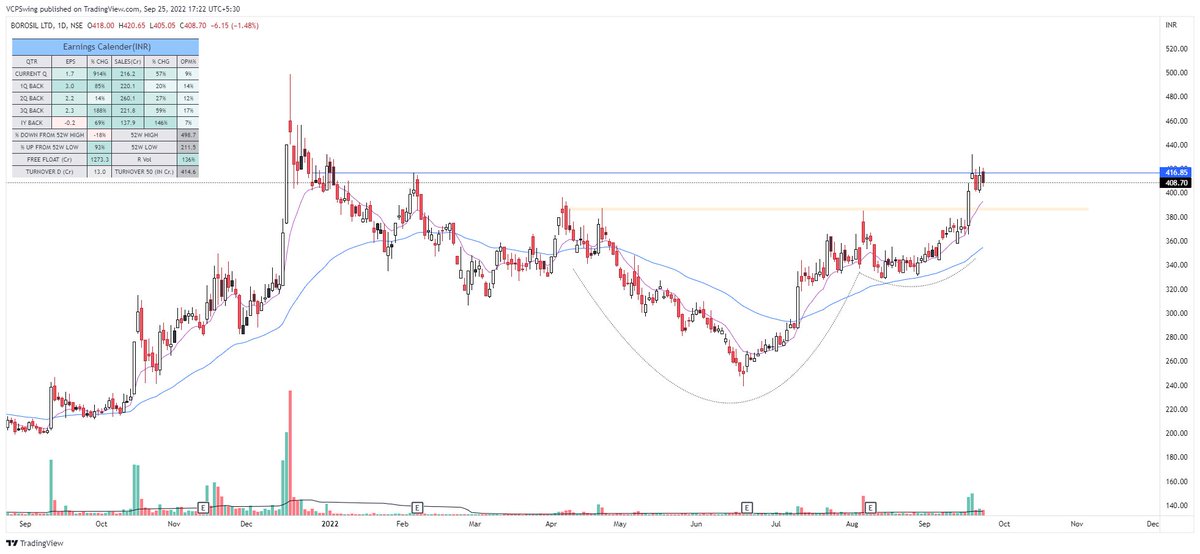Click the Jun label on time axis
Viewport: 1200px width, 554px height.
(696, 523)
